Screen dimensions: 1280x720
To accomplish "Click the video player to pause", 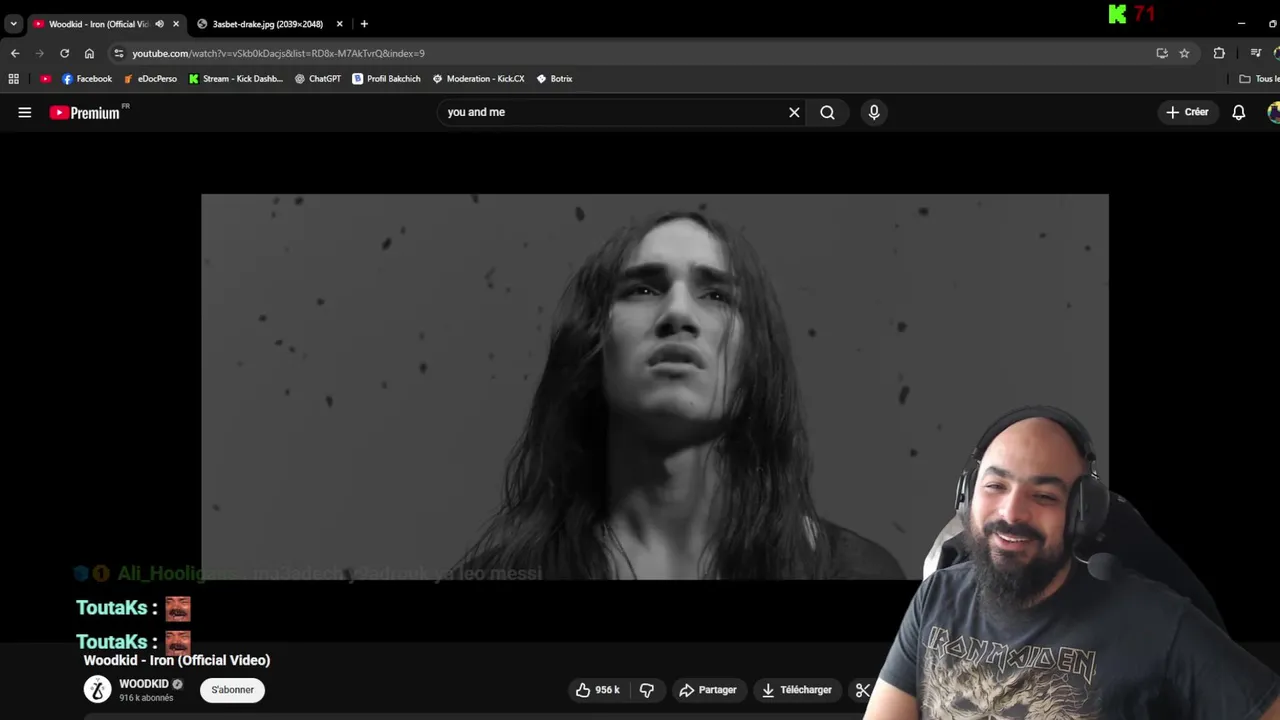I will point(655,387).
